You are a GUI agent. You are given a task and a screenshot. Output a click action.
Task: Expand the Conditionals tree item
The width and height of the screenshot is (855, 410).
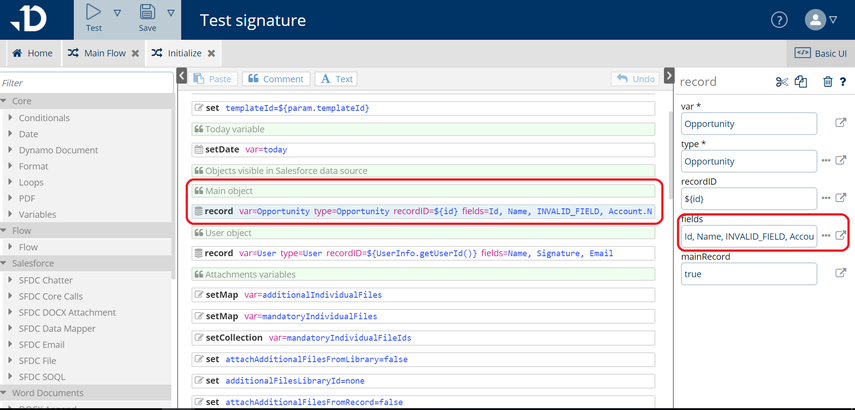tap(44, 118)
